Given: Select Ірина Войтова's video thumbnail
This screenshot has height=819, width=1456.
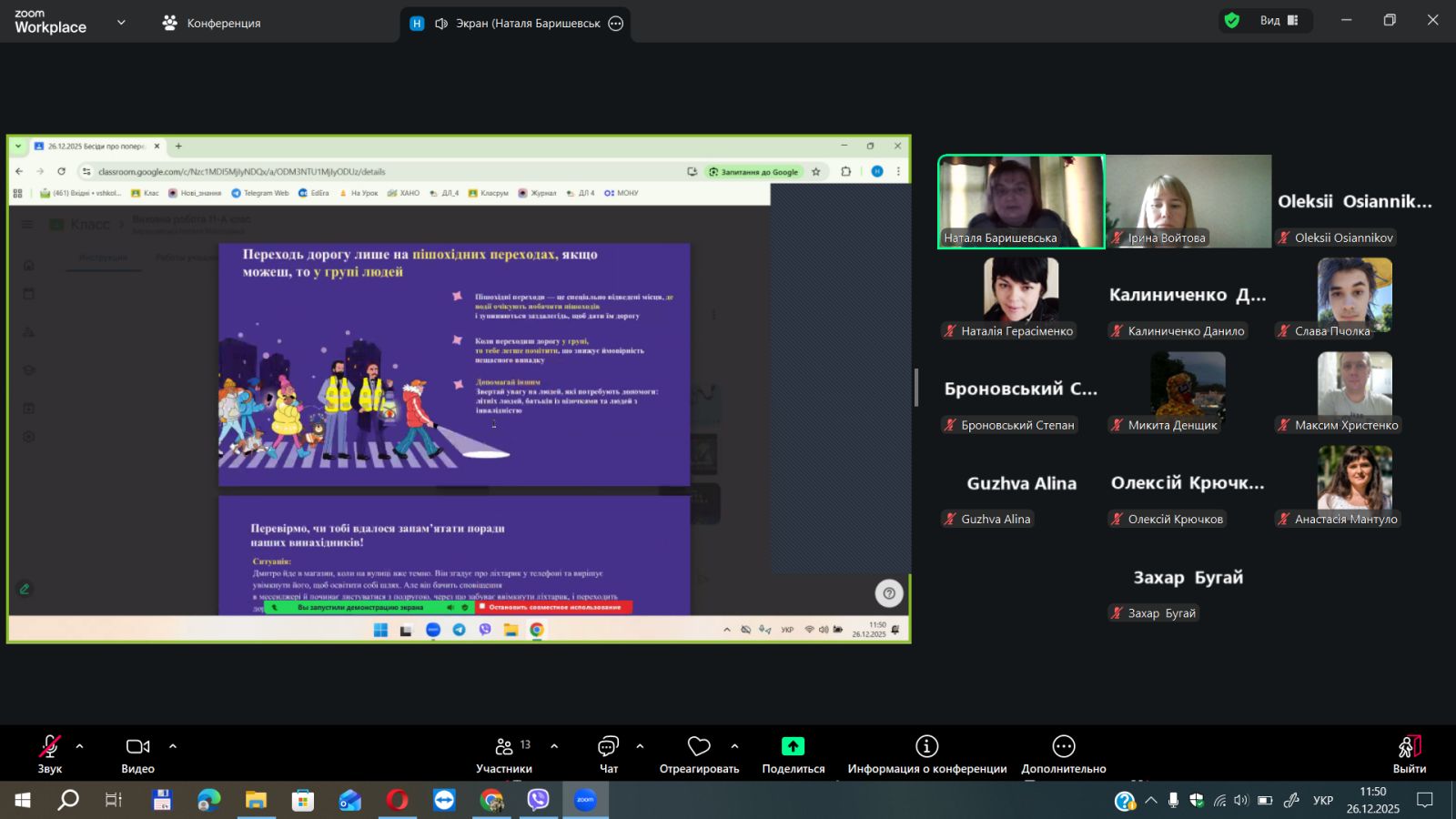Looking at the screenshot, I should tap(1188, 201).
